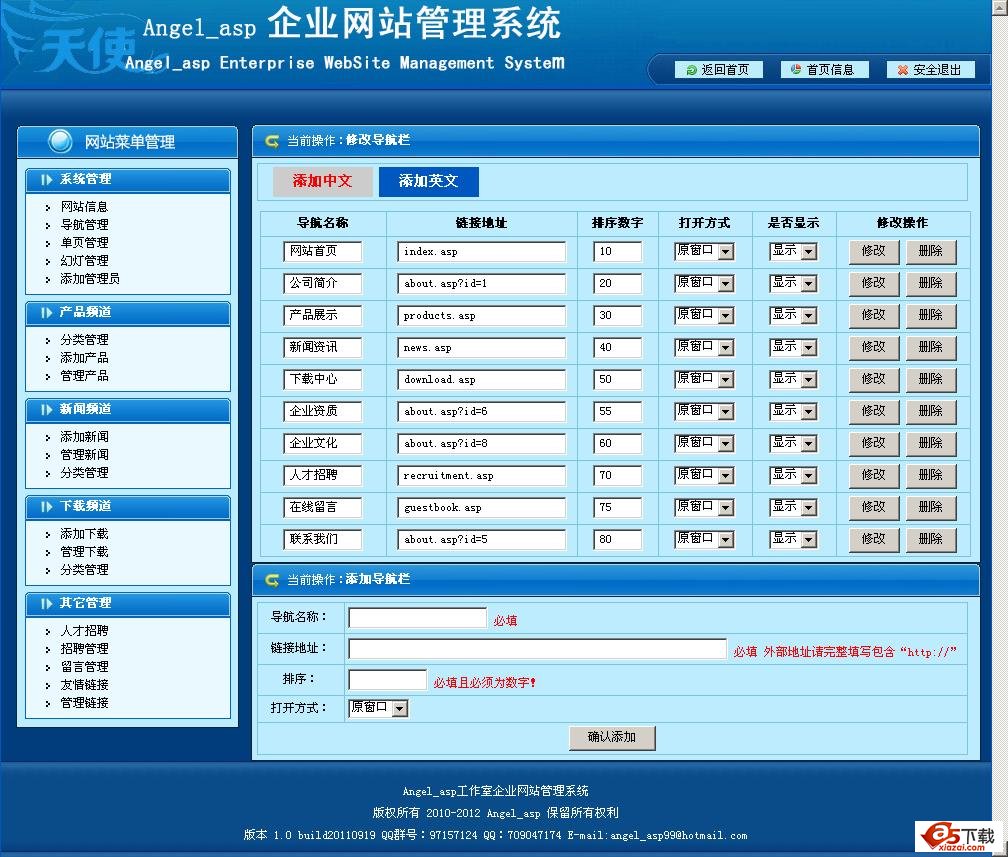The width and height of the screenshot is (1008, 857).
Task: Click the a5 下载 logo in corner
Action: [x=958, y=836]
